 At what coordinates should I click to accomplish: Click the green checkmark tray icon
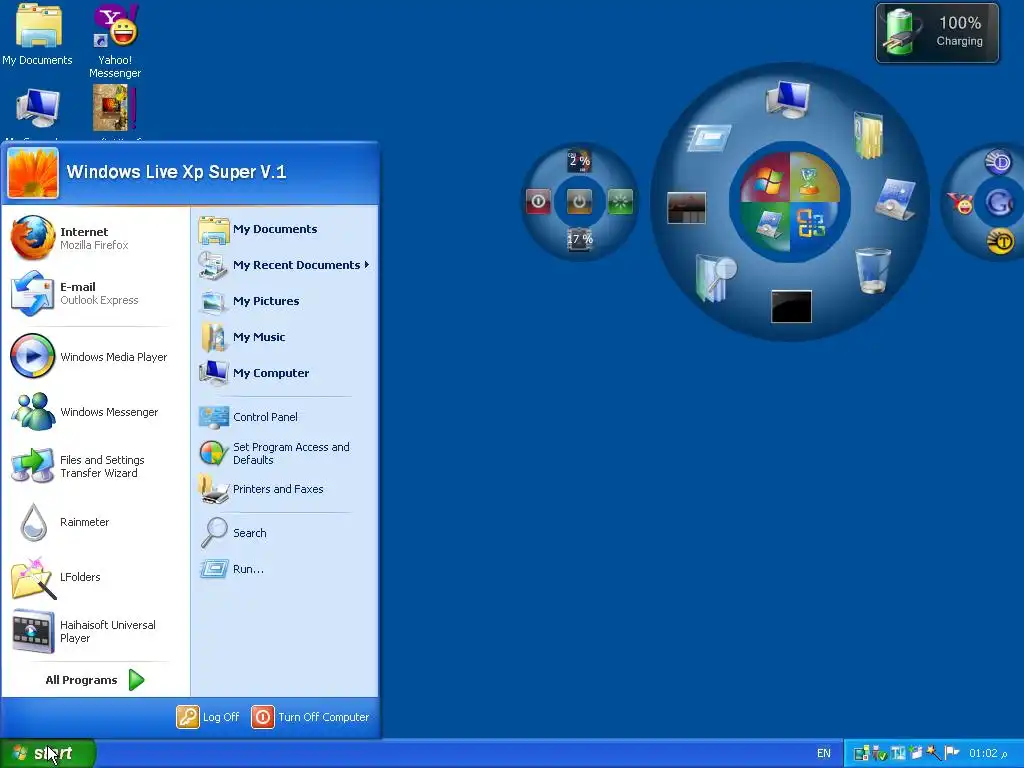point(879,754)
